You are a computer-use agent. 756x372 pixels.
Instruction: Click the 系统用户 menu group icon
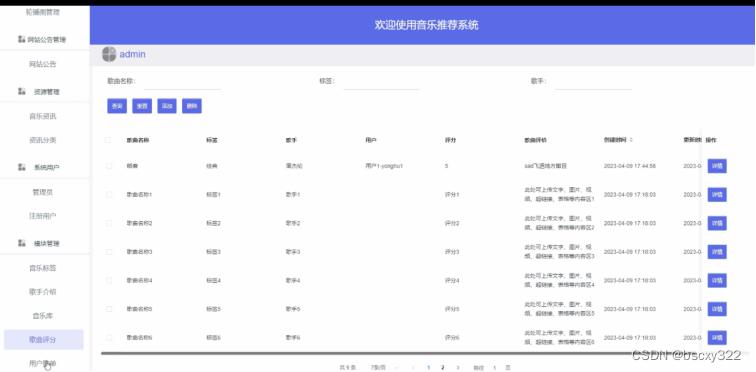click(22, 167)
